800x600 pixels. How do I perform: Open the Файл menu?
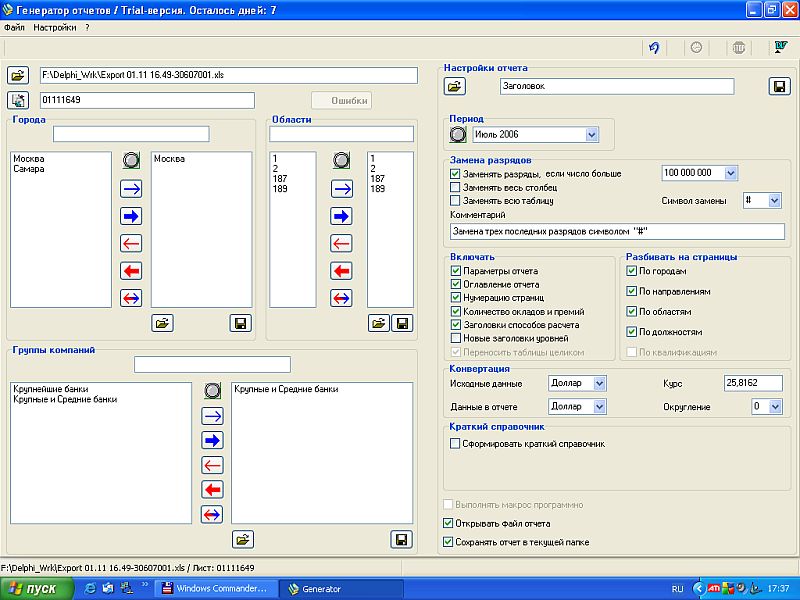tap(14, 28)
